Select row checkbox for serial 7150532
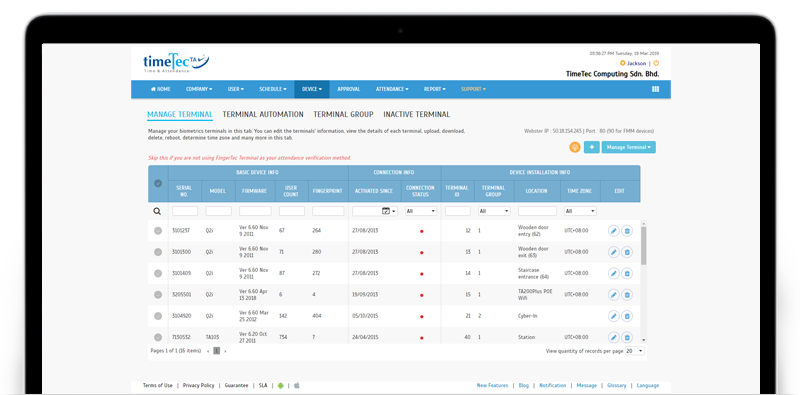Screen dimensions: 800x395 click(x=158, y=337)
